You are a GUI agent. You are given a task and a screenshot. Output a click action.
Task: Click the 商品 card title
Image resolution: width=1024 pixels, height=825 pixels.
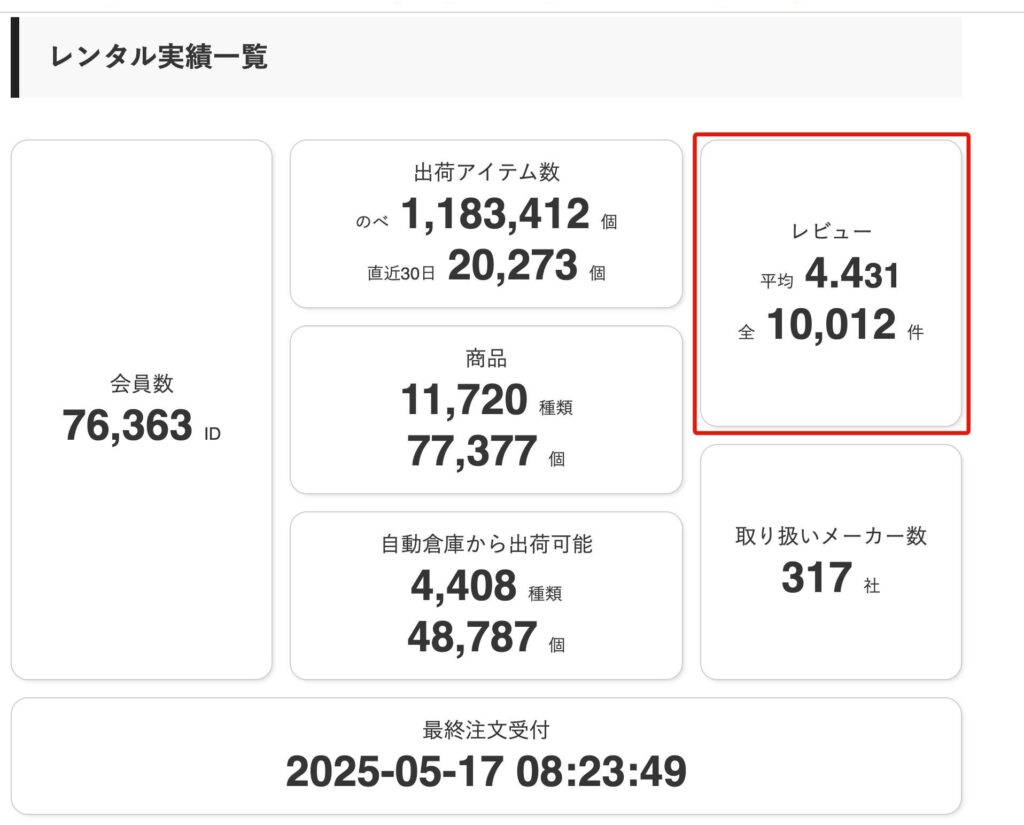(487, 359)
